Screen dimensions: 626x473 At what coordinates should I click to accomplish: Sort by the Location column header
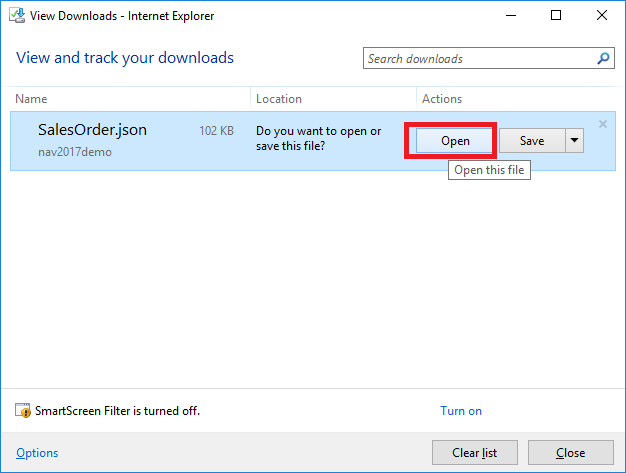tap(279, 99)
